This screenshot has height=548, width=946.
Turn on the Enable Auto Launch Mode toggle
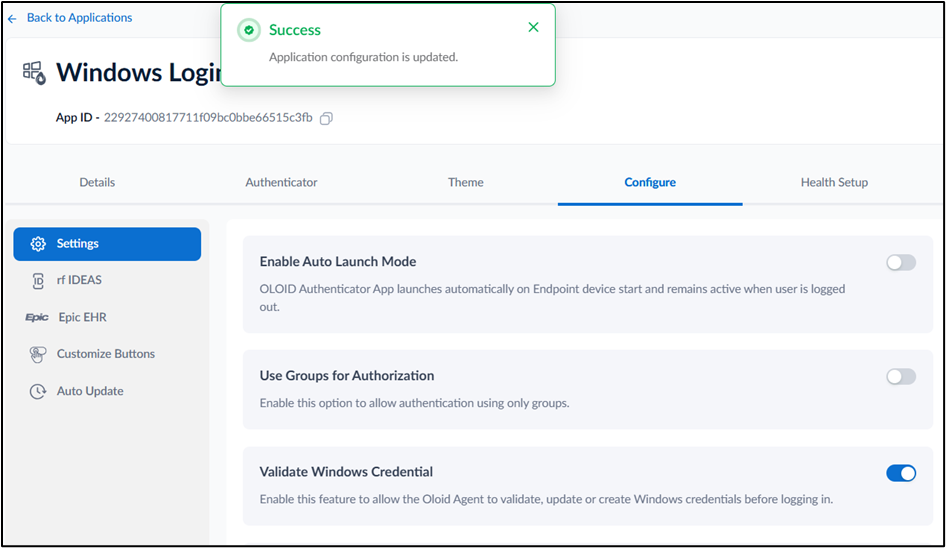point(901,263)
